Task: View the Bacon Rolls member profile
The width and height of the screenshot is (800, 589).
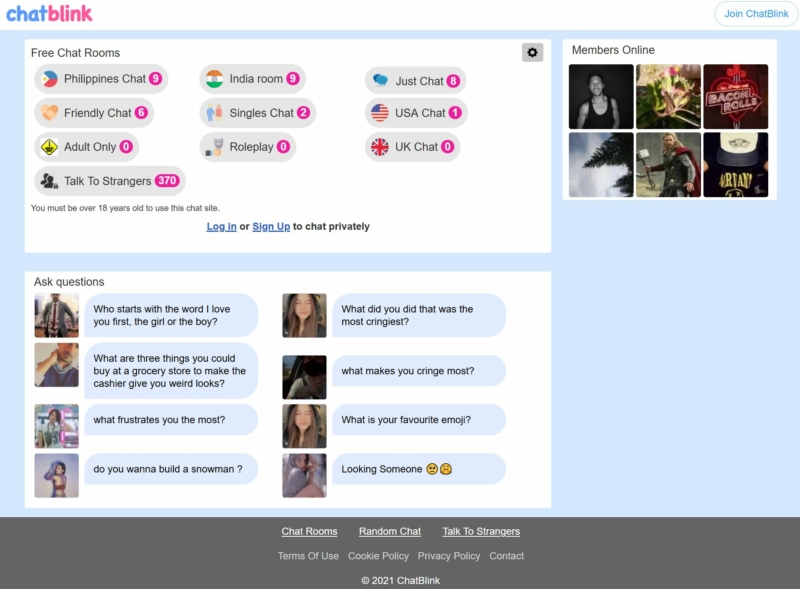Action: coord(736,96)
